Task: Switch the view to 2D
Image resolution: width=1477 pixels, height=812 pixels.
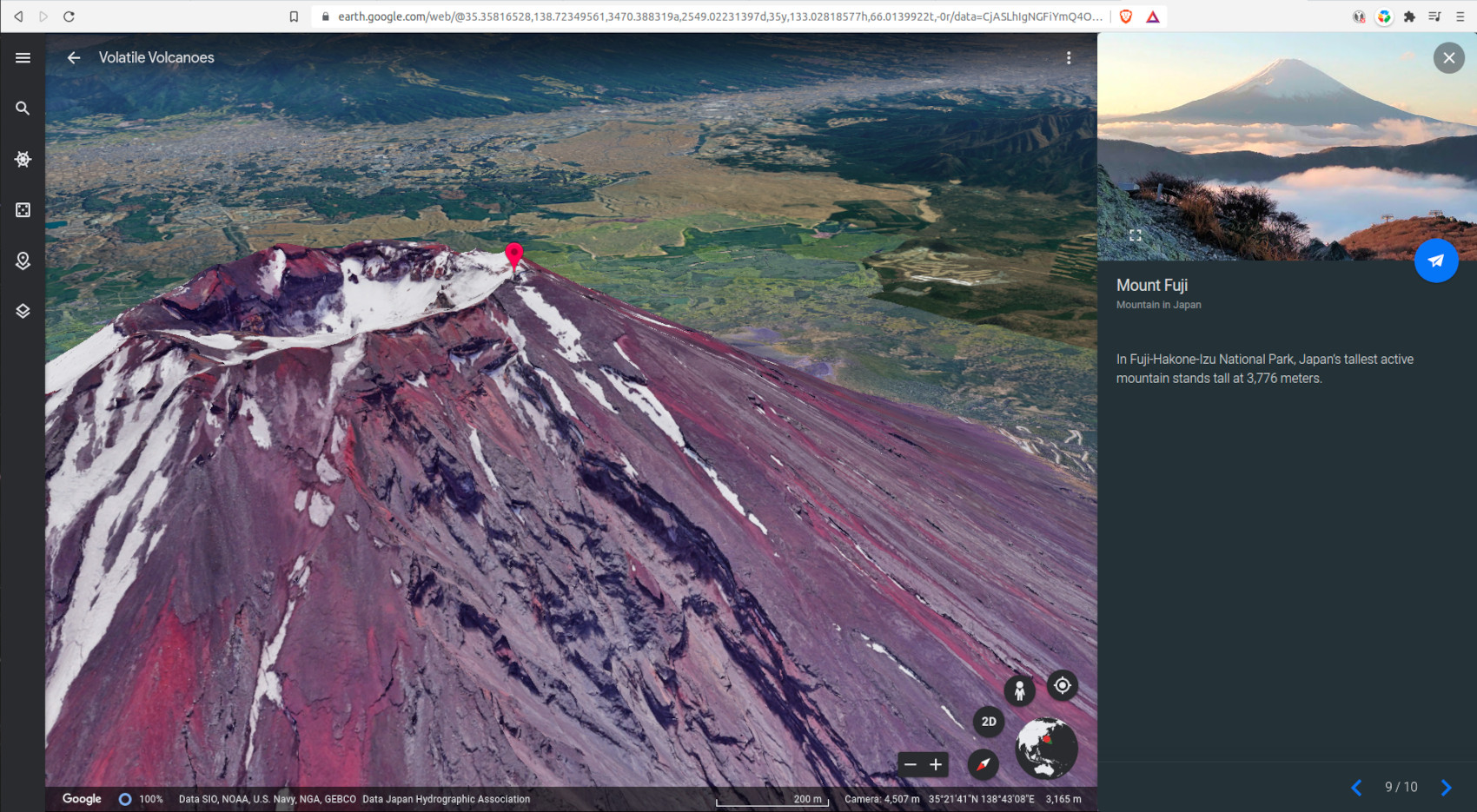Action: tap(987, 721)
